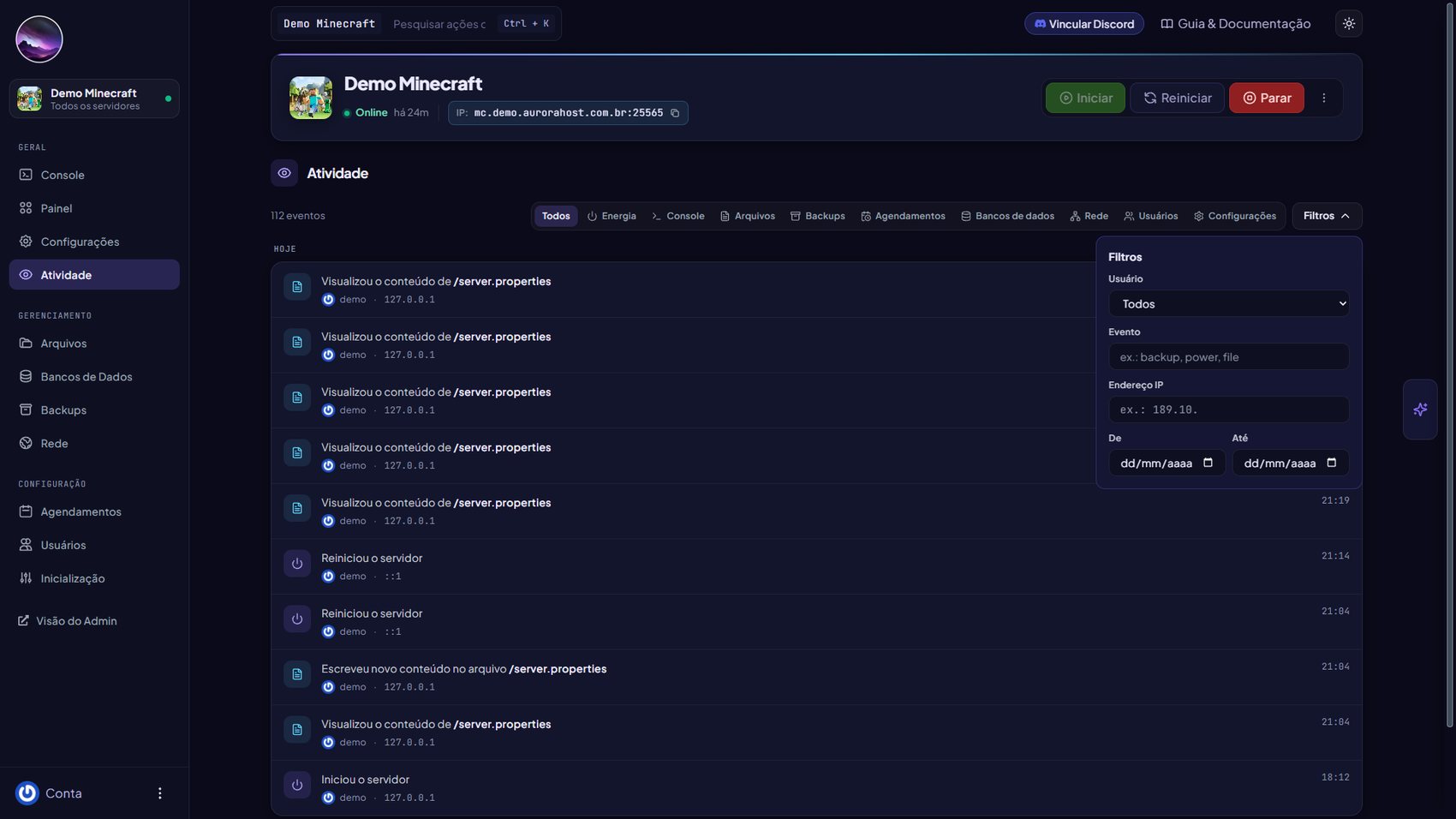1456x819 pixels.
Task: Click the power icon of Iniciou o servidor
Action: tap(297, 786)
